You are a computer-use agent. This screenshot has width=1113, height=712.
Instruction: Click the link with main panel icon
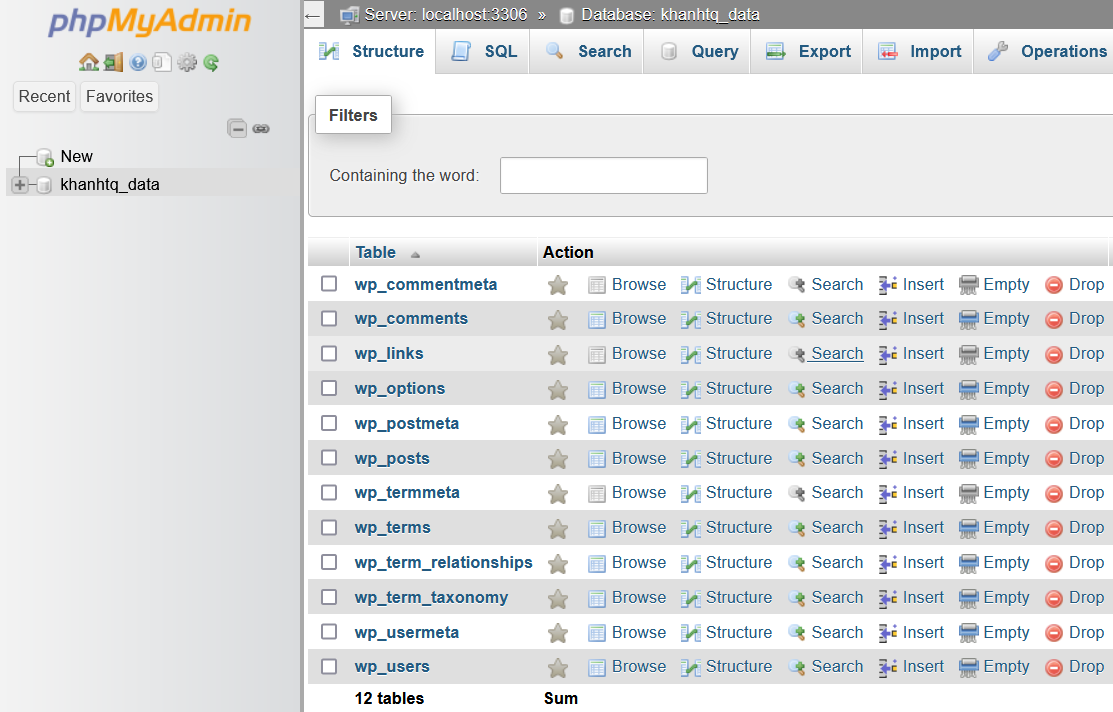(261, 128)
